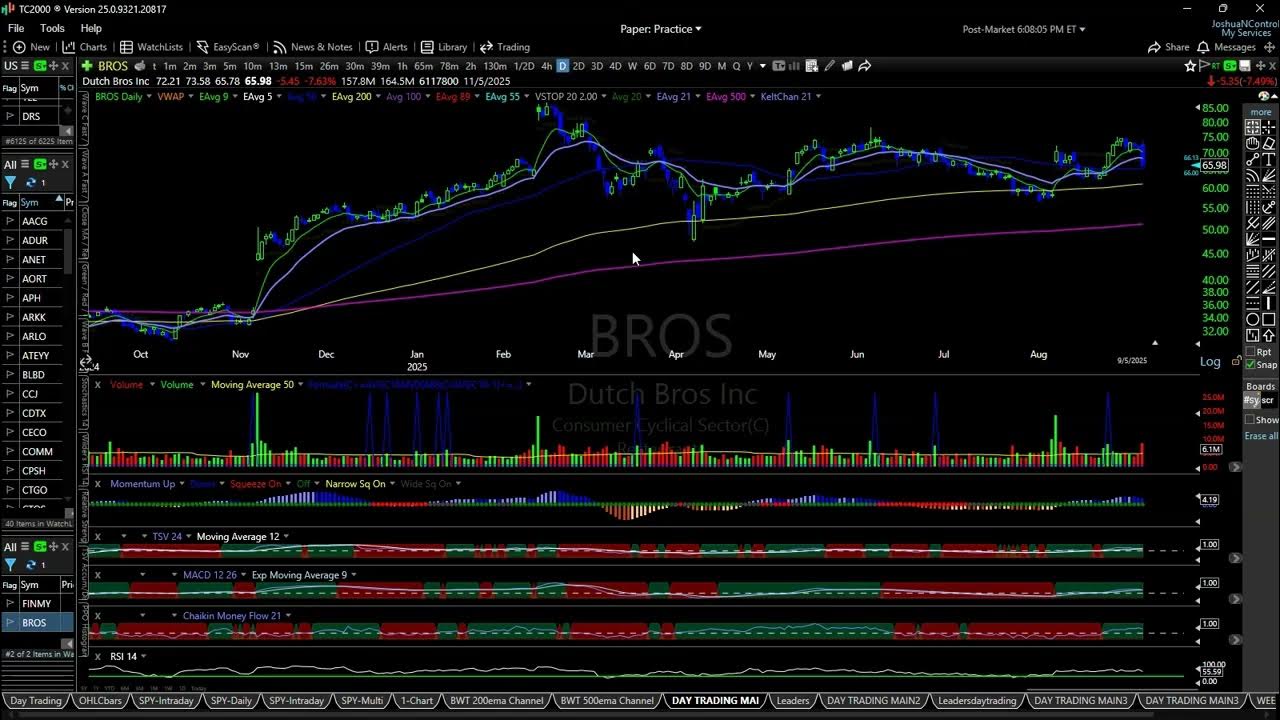Select the Text drawing tool
Screen dimensions: 1280x720
pos(1268,157)
